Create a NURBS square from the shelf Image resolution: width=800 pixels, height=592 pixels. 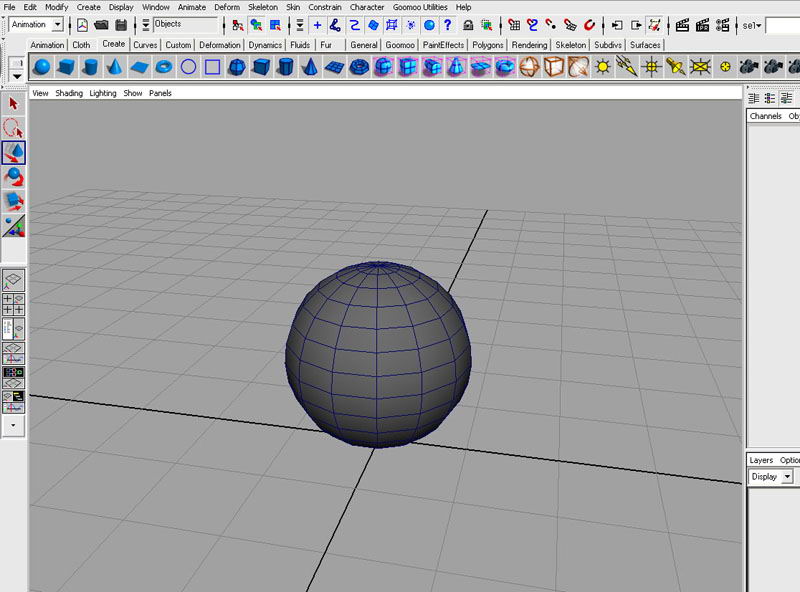(213, 67)
